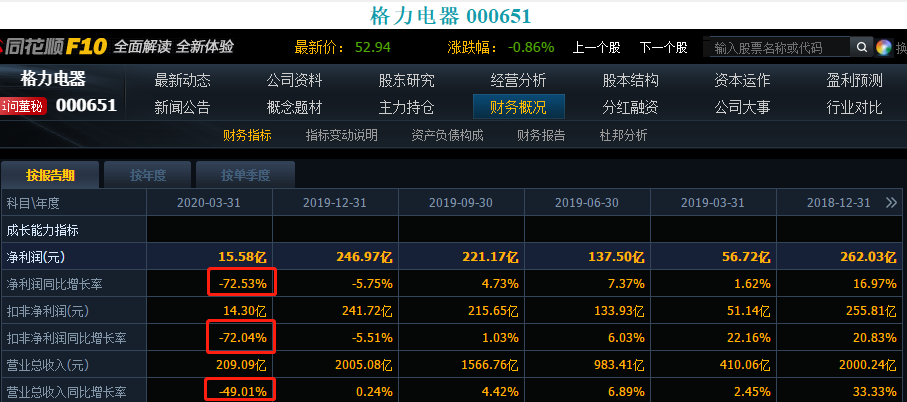Open the 主力持仓 menu
The image size is (907, 402).
(x=407, y=107)
